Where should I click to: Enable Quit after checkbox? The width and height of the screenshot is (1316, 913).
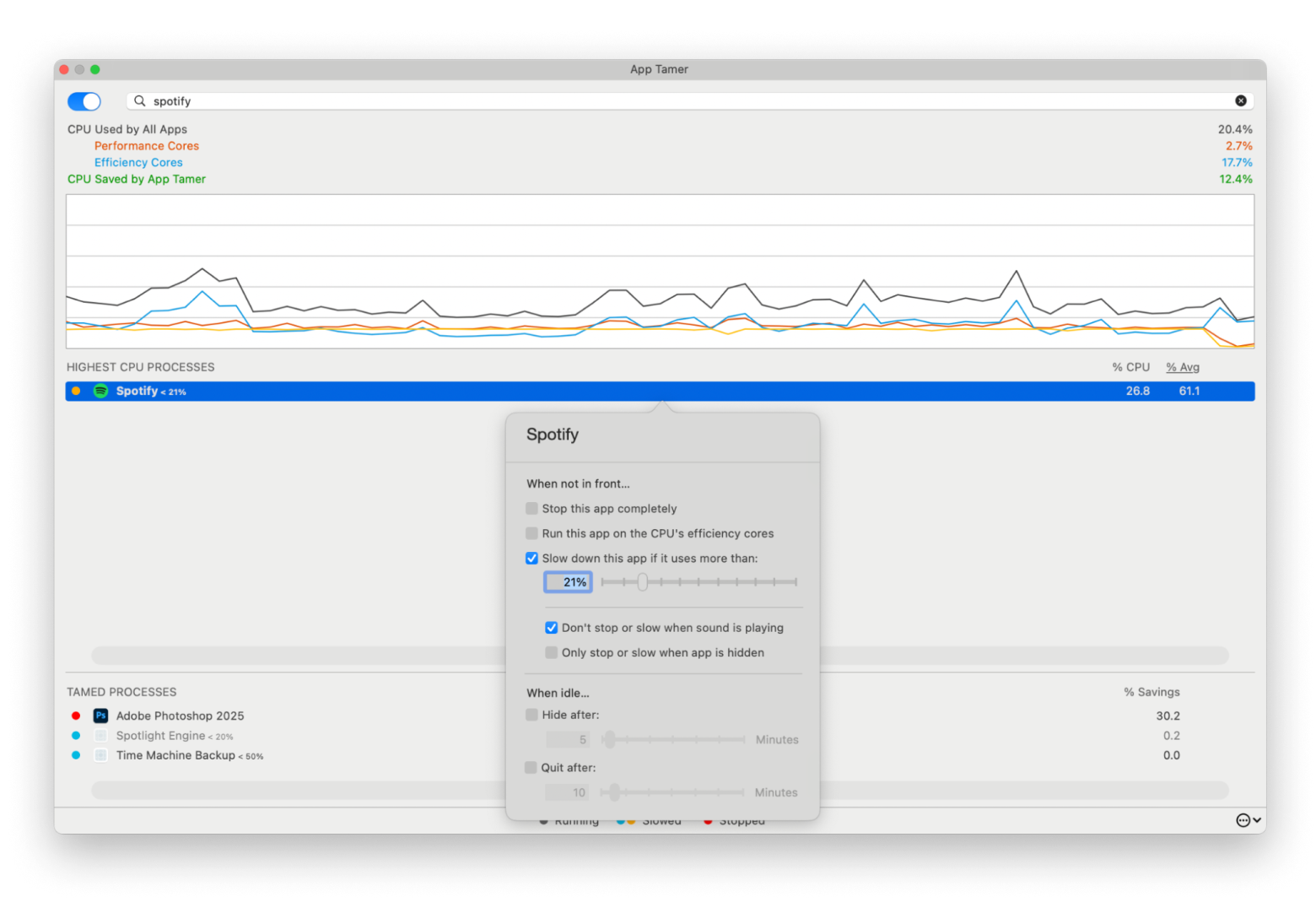click(531, 768)
